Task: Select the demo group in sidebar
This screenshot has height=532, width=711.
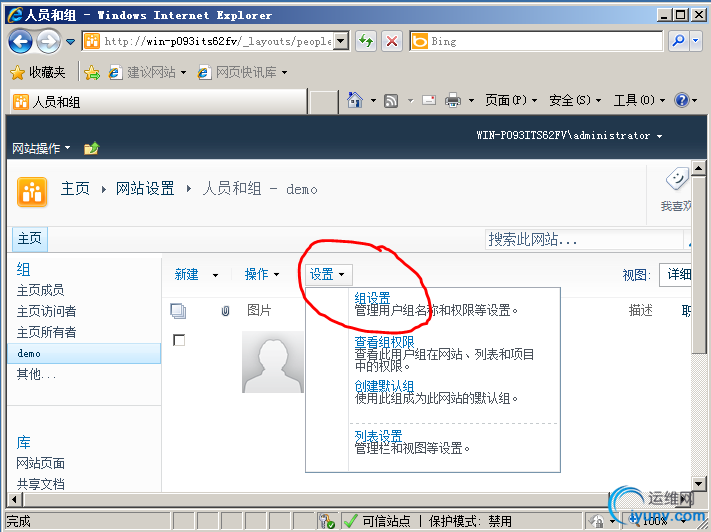Action: tap(84, 353)
